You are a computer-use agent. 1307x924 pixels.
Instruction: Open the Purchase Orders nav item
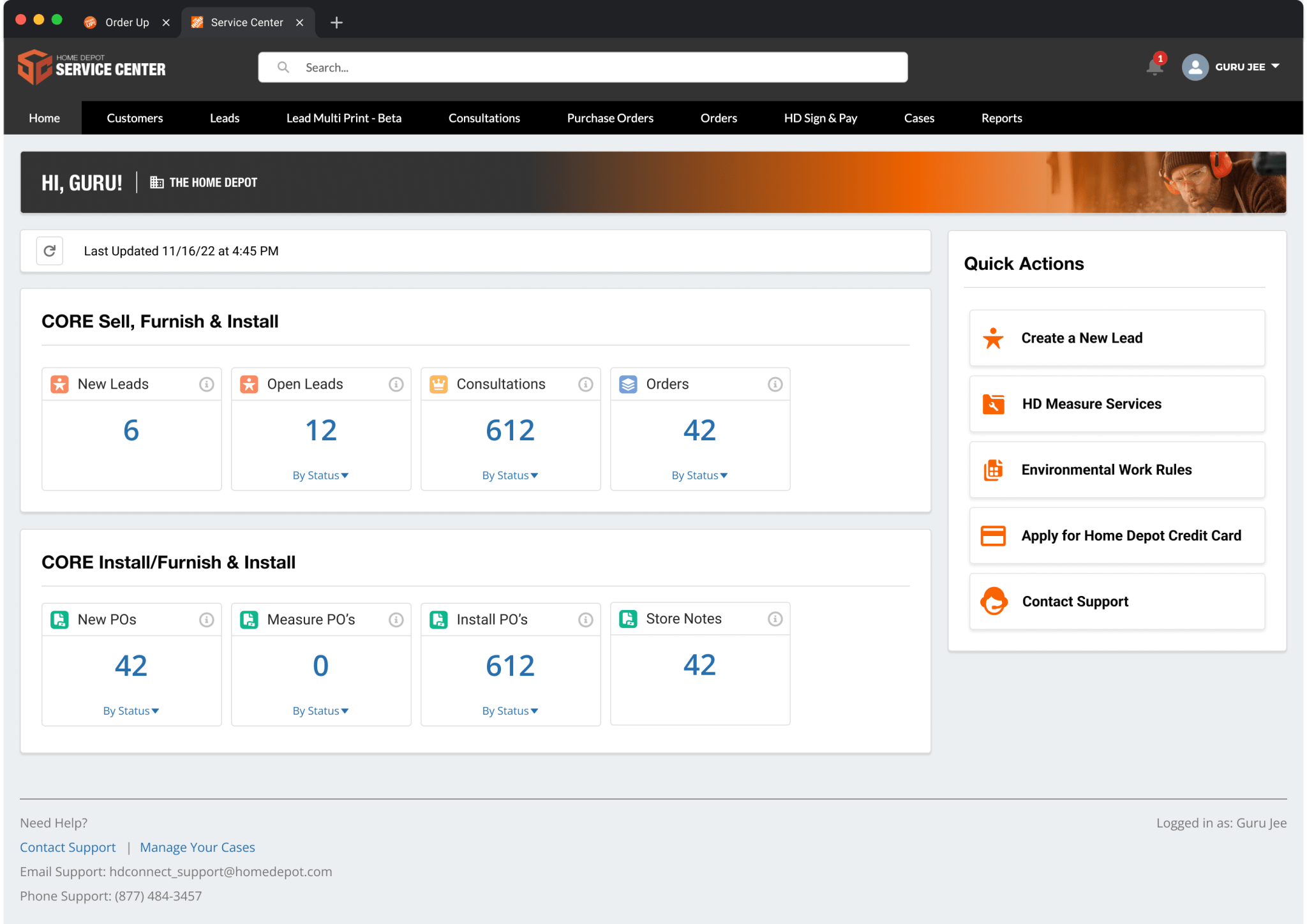pos(610,118)
